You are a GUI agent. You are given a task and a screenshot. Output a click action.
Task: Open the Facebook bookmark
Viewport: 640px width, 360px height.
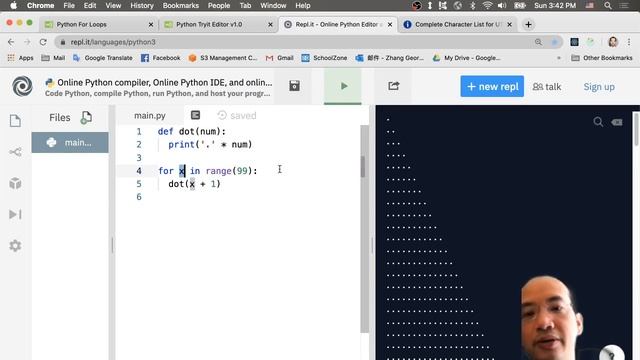160,58
